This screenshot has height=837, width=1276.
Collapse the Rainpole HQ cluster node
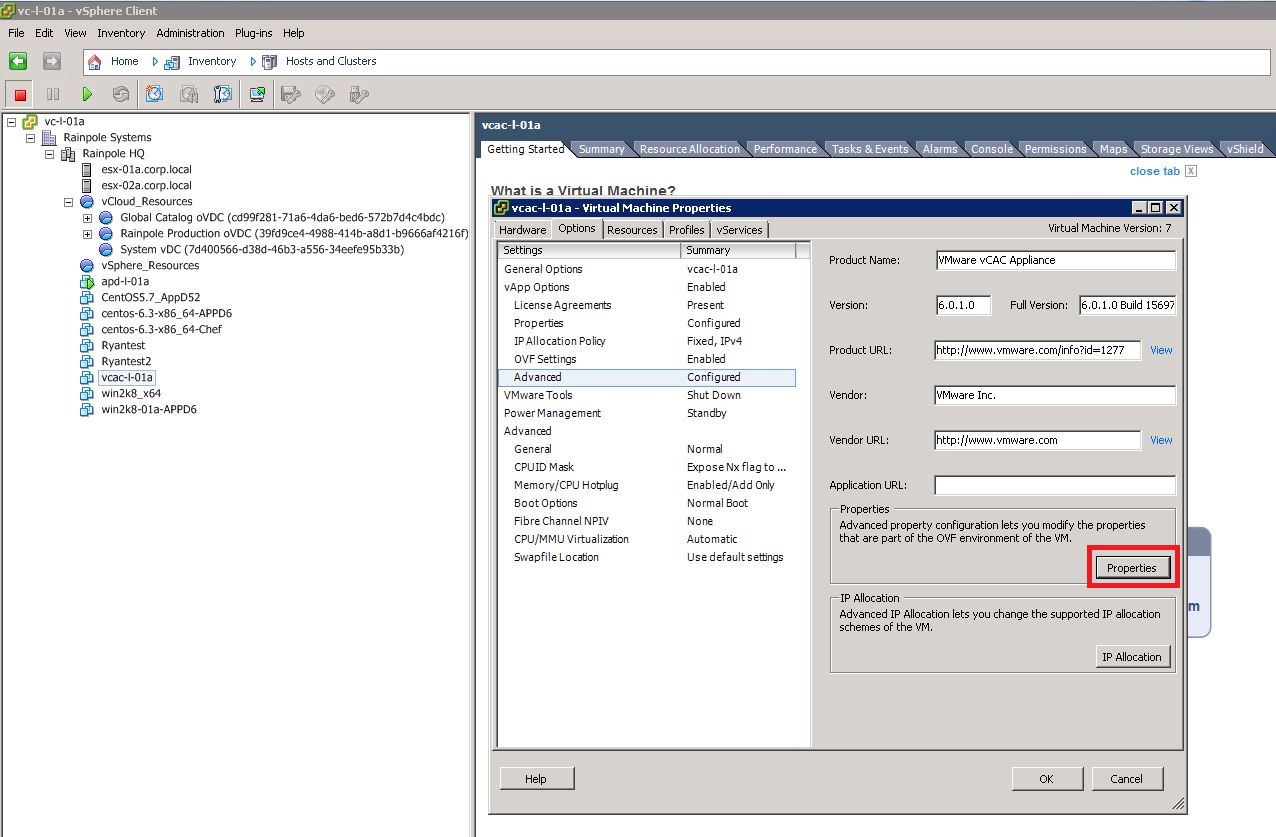tap(49, 154)
